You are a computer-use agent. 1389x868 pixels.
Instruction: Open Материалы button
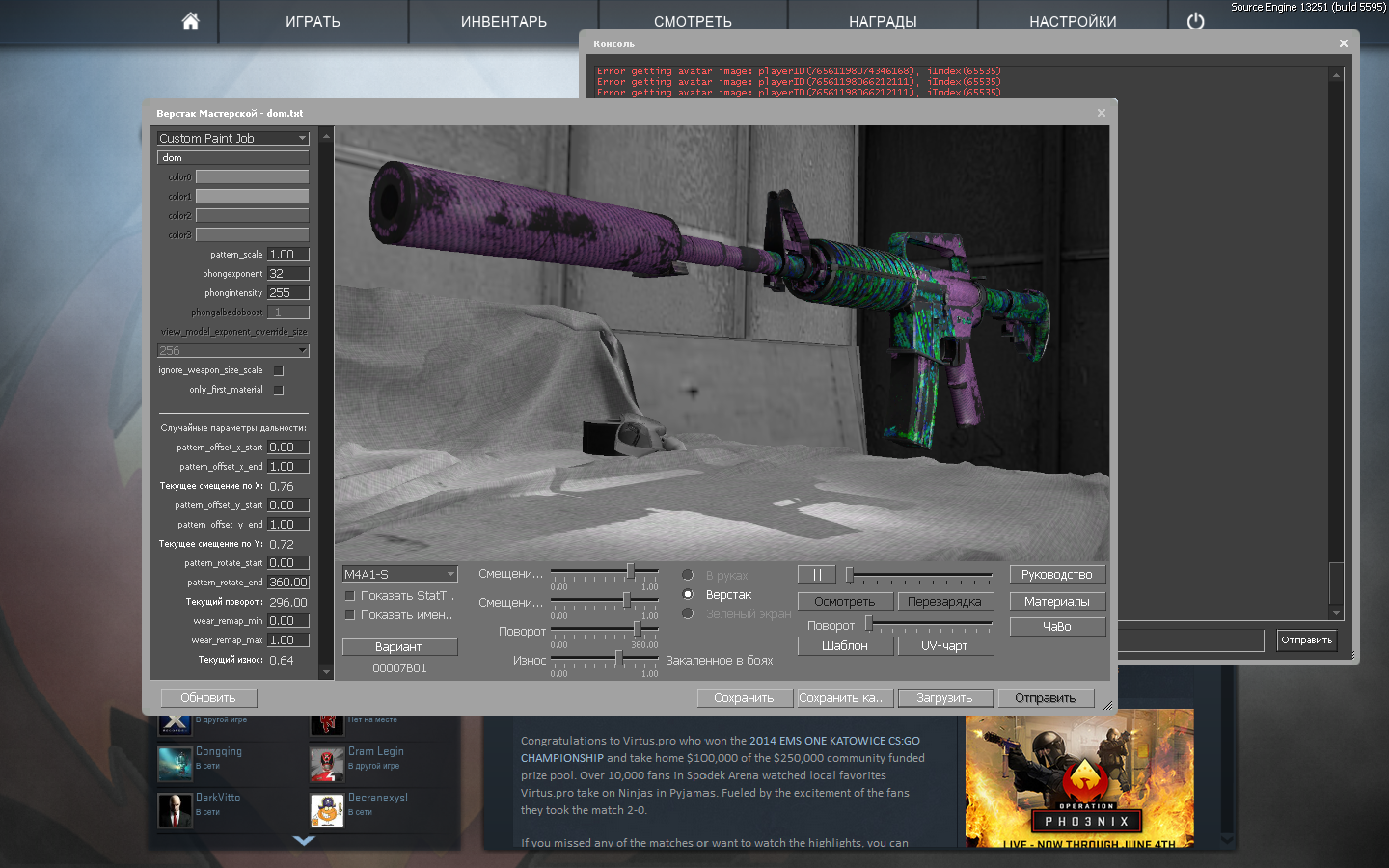click(1057, 602)
